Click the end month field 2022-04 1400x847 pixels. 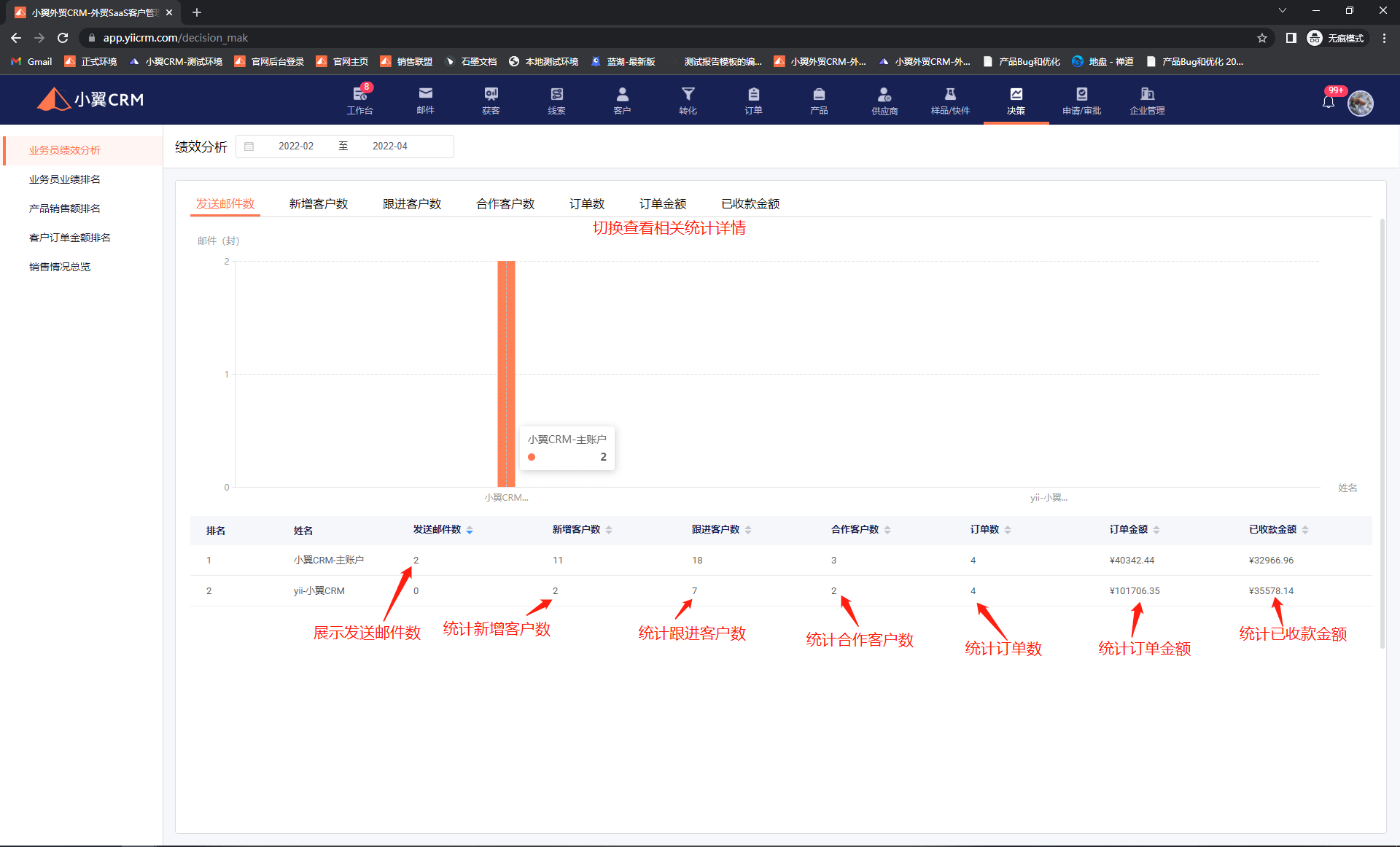(x=390, y=147)
